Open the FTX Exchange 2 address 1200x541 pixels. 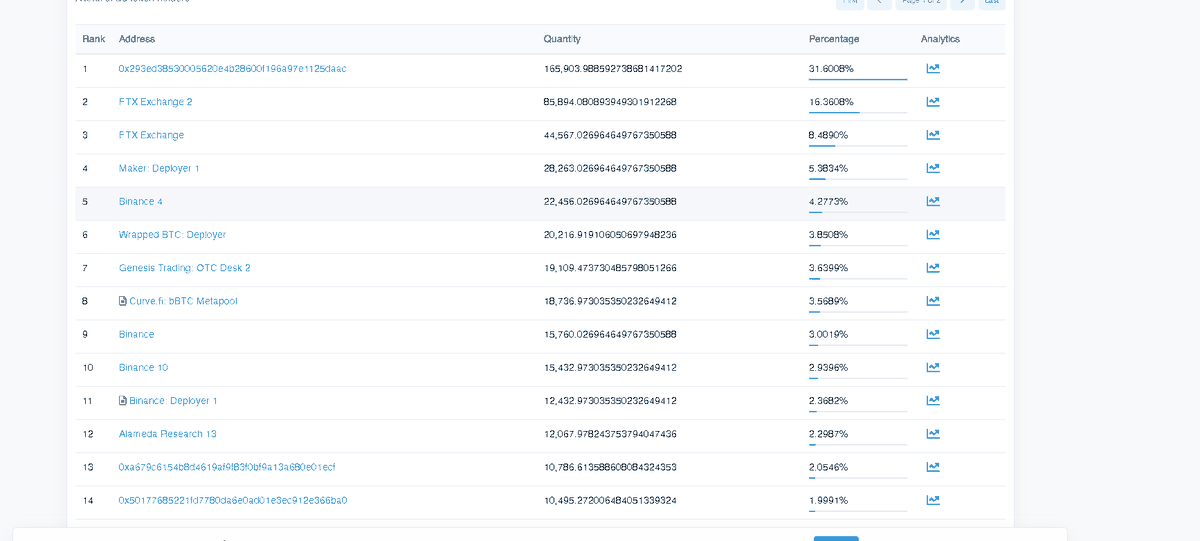(155, 102)
